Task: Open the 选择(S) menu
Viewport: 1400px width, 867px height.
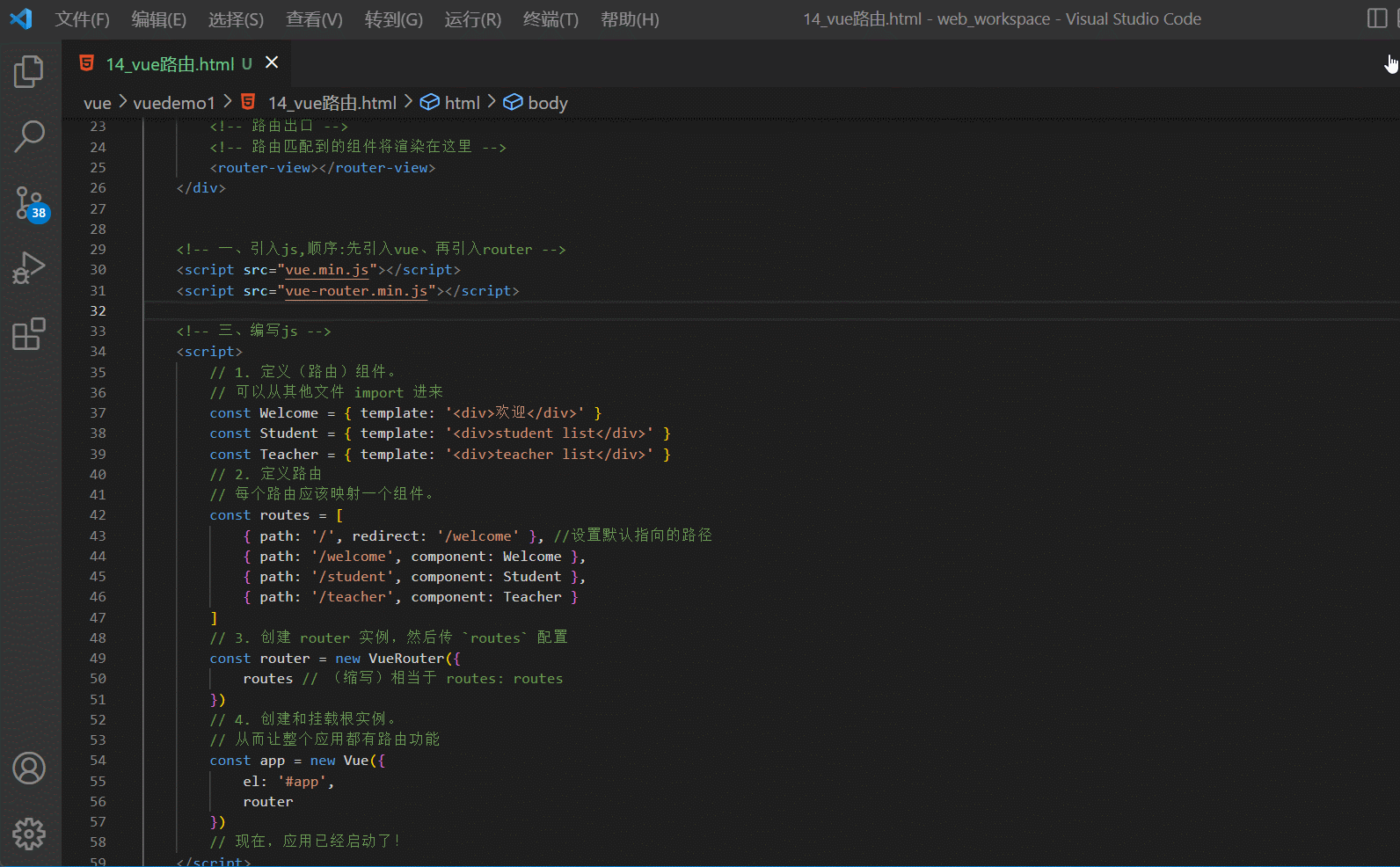Action: [236, 19]
